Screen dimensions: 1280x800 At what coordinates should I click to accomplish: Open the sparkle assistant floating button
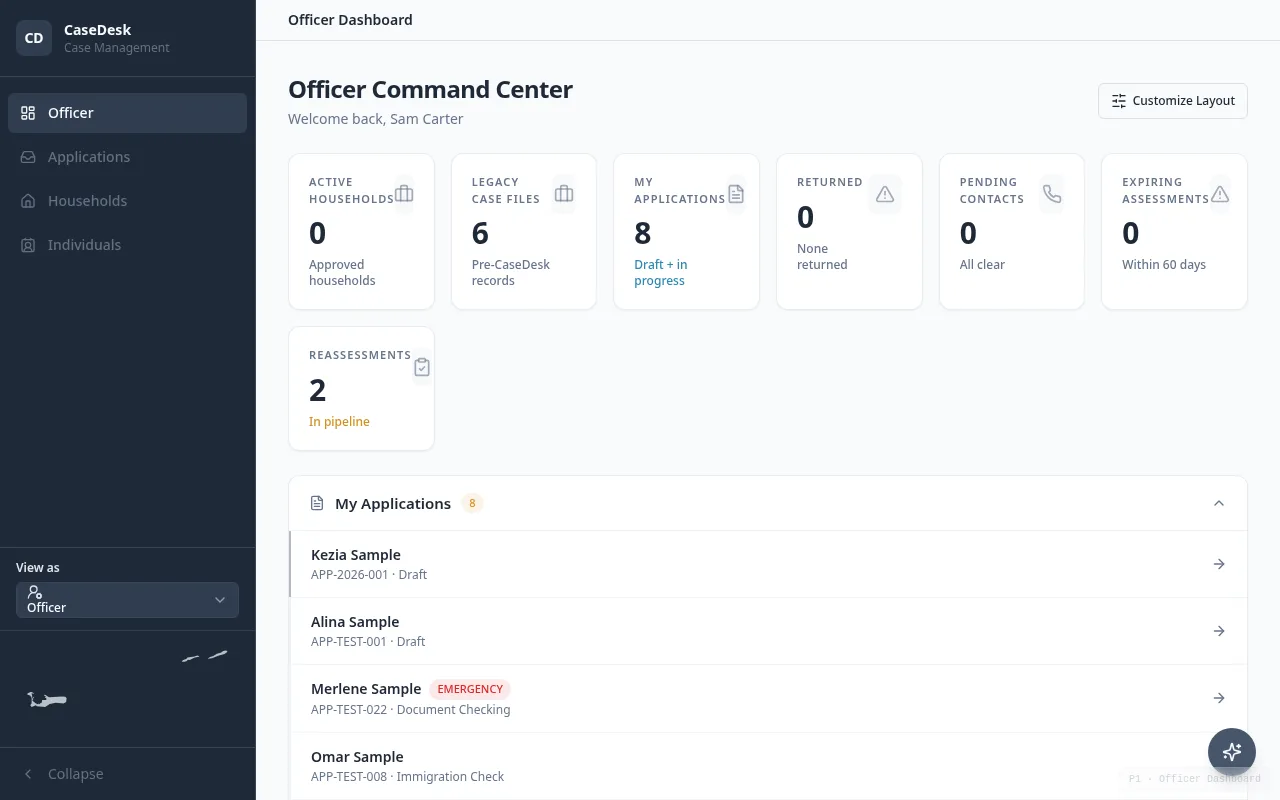pyautogui.click(x=1232, y=752)
